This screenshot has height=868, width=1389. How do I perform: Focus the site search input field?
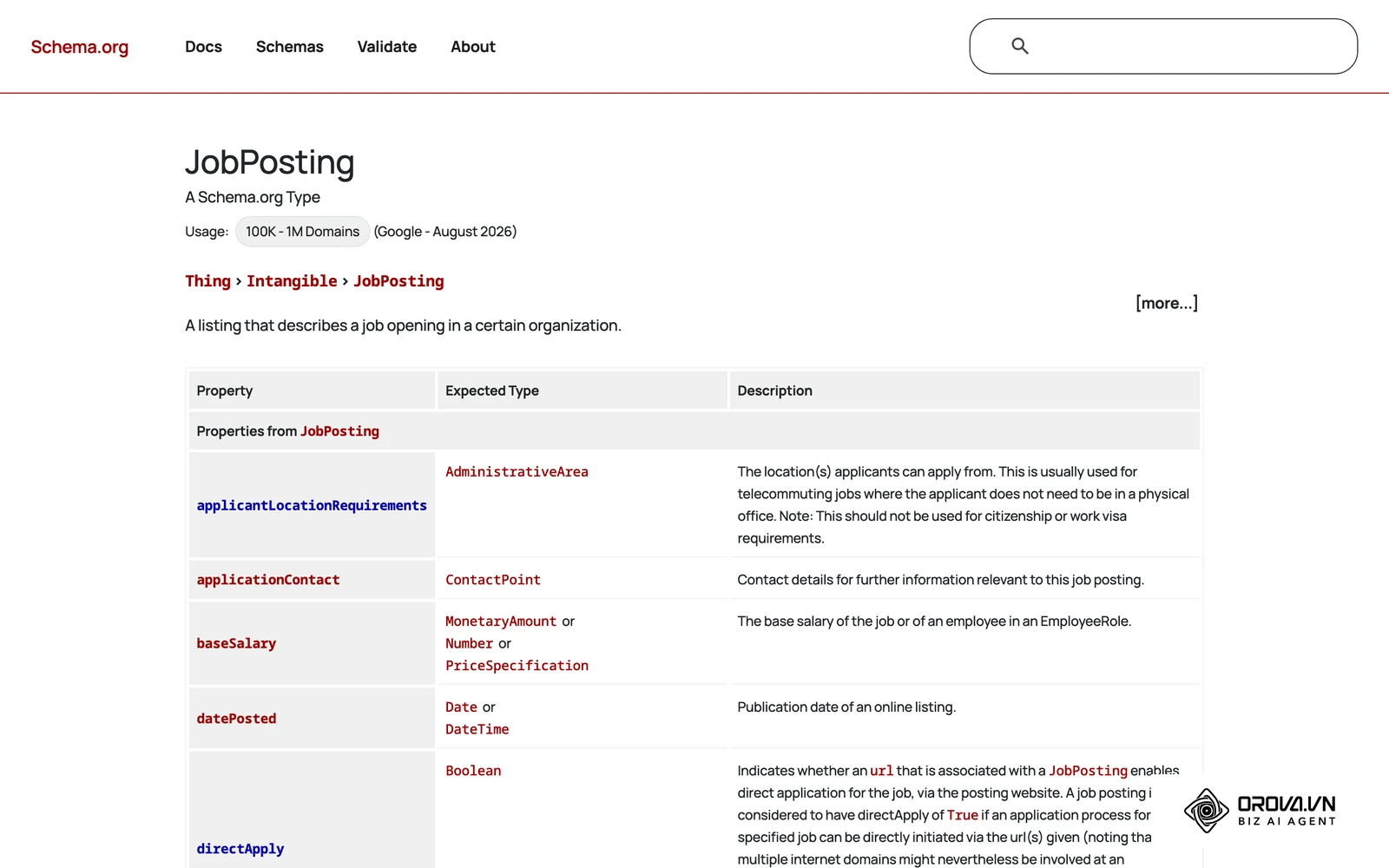(x=1163, y=46)
